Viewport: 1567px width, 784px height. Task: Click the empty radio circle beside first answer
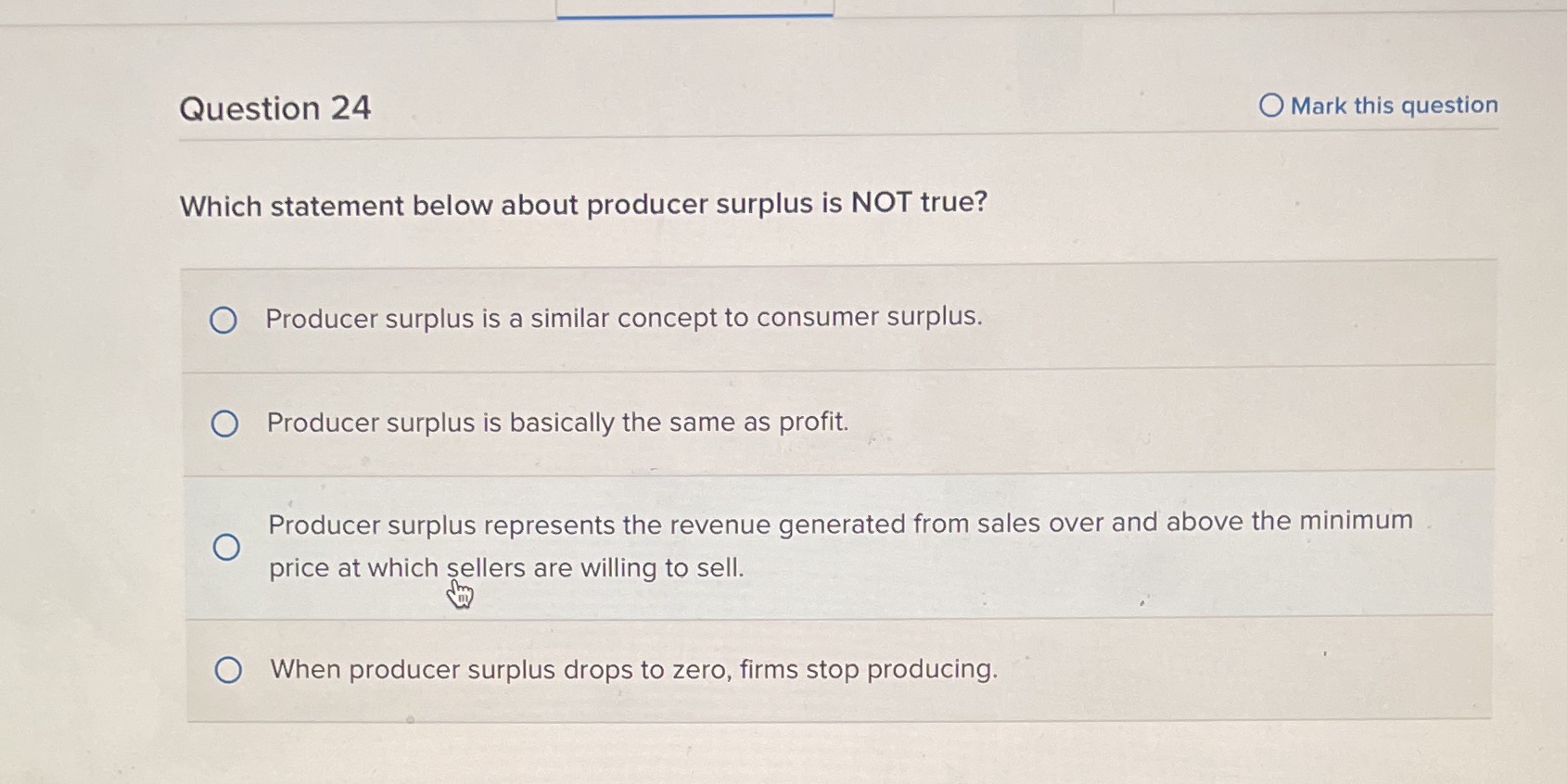(x=223, y=320)
